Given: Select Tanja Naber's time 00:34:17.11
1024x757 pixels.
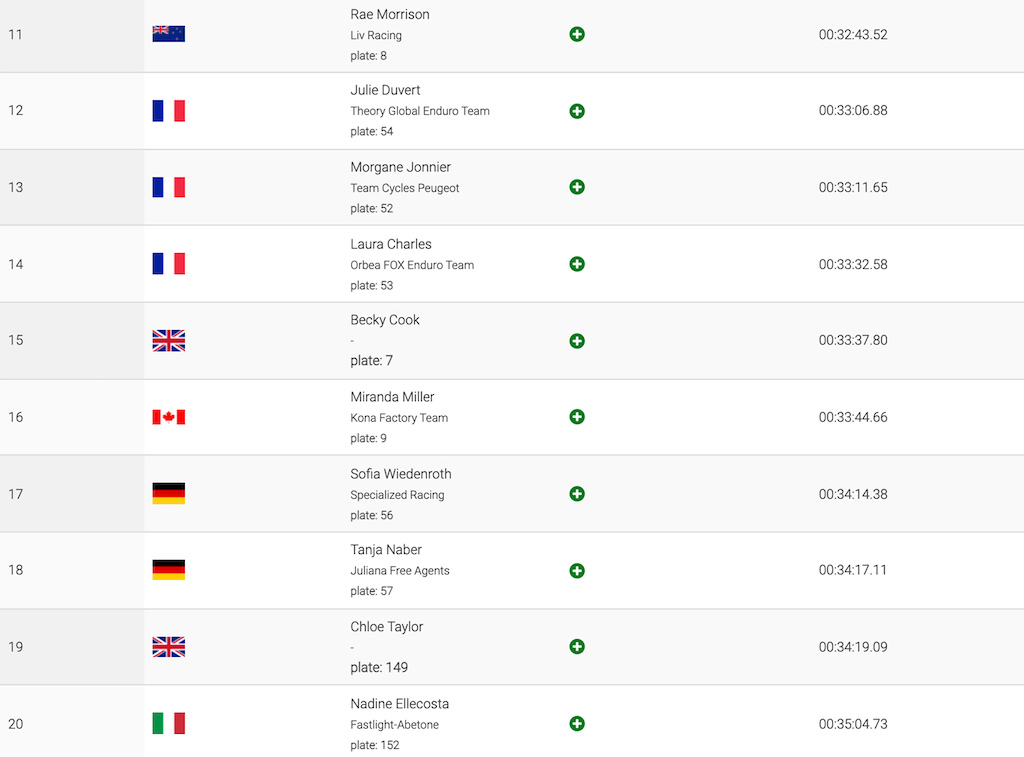Looking at the screenshot, I should pos(853,570).
